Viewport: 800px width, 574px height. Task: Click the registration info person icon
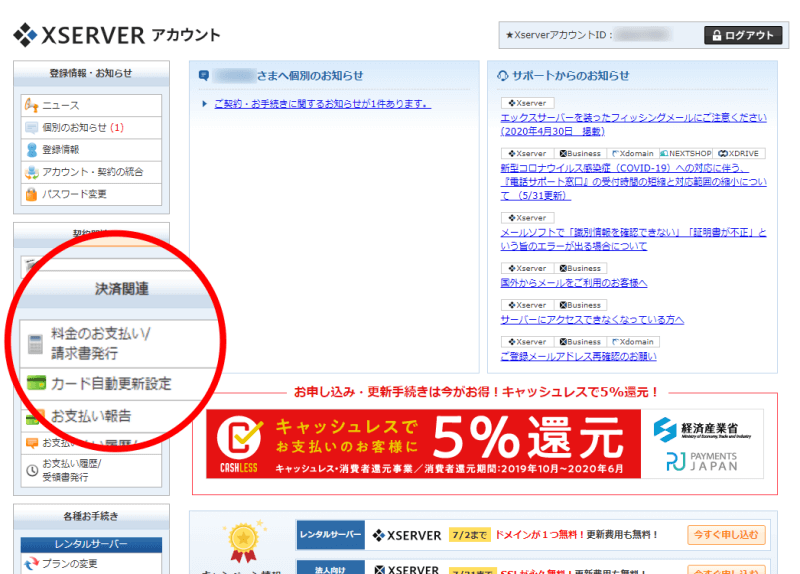32,149
